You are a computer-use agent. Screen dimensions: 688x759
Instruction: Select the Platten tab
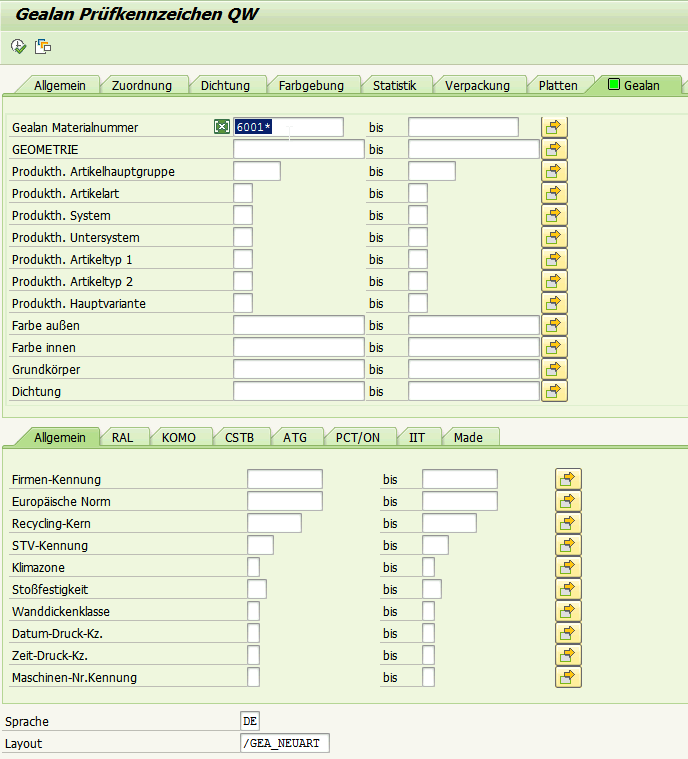point(558,85)
